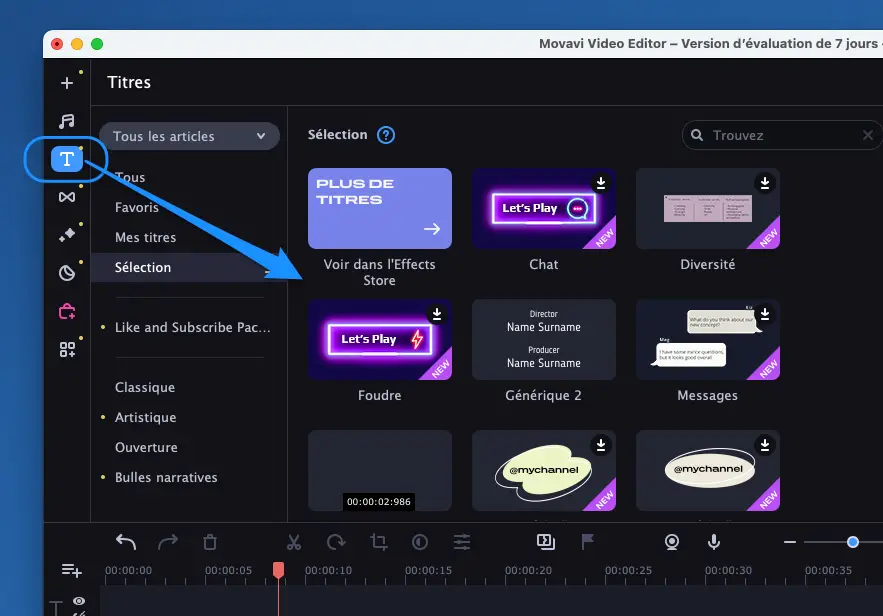
Task: Click the 'Voir dans l'Effects Store' label
Action: [380, 273]
